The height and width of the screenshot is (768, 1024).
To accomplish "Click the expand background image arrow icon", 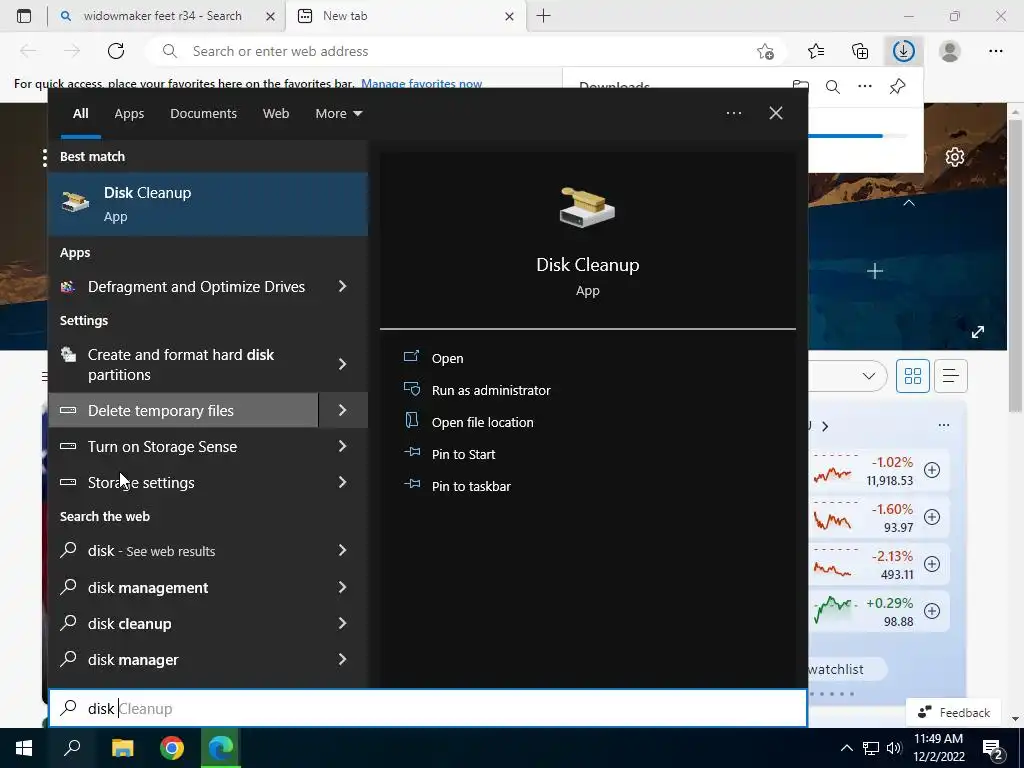I will [x=978, y=332].
